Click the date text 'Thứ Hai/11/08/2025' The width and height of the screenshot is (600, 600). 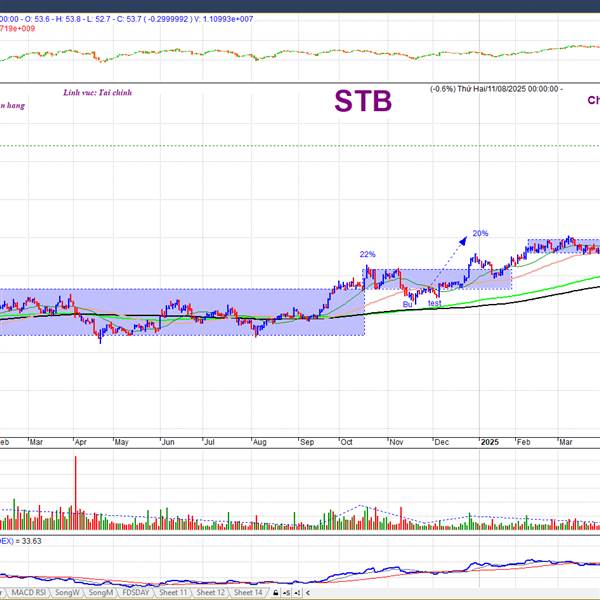click(x=492, y=89)
